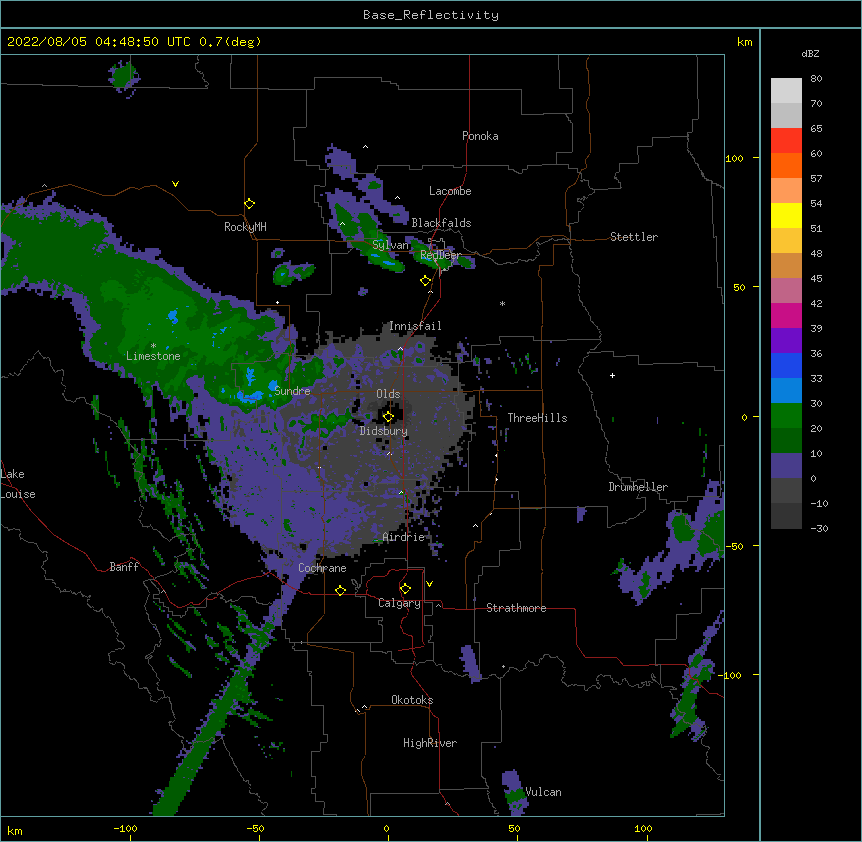The image size is (862, 842).
Task: Click the Olds town label
Action: [388, 394]
